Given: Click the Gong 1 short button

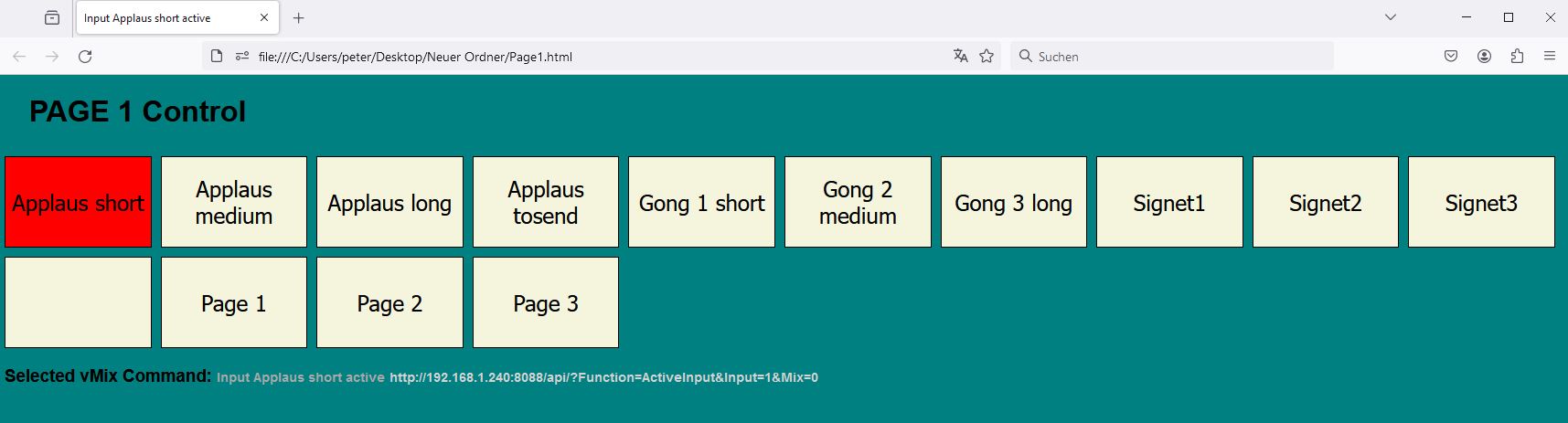Looking at the screenshot, I should click(x=701, y=202).
